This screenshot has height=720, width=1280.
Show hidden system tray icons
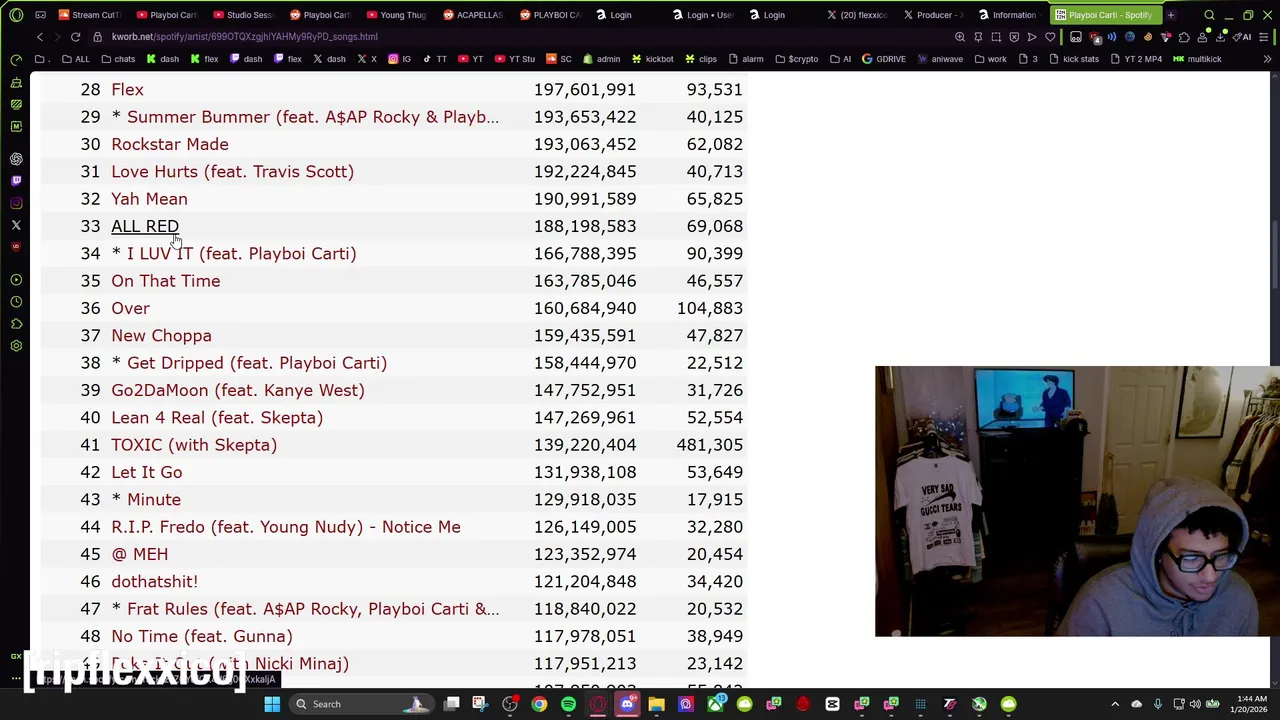[1115, 704]
